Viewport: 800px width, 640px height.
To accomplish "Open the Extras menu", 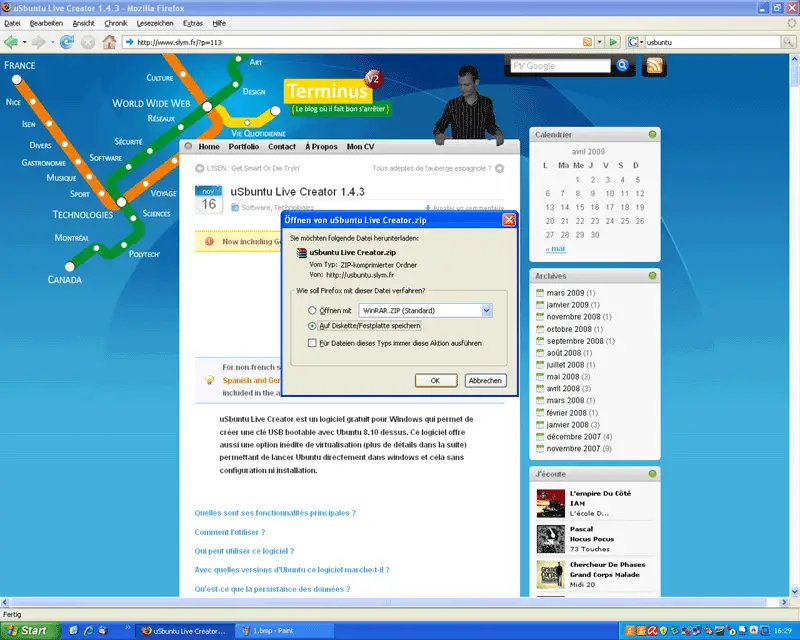I will pos(193,23).
